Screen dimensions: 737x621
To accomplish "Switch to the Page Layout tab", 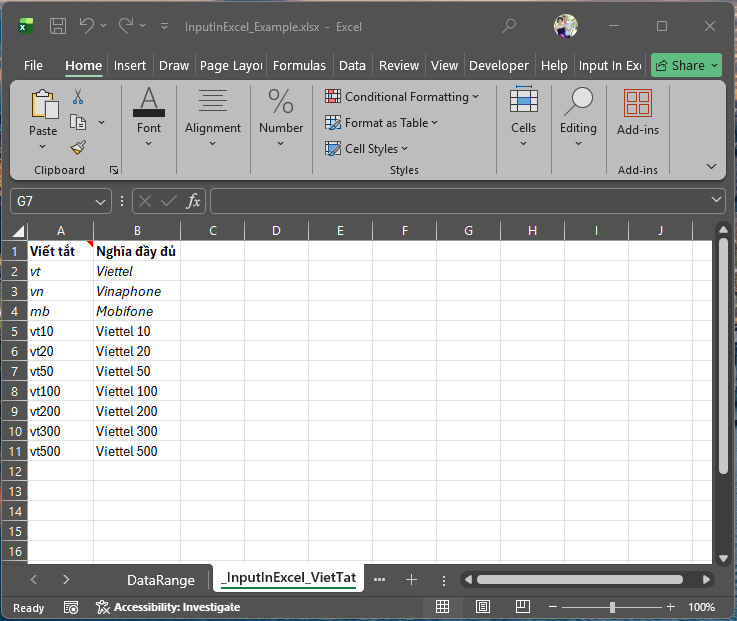I will (231, 65).
